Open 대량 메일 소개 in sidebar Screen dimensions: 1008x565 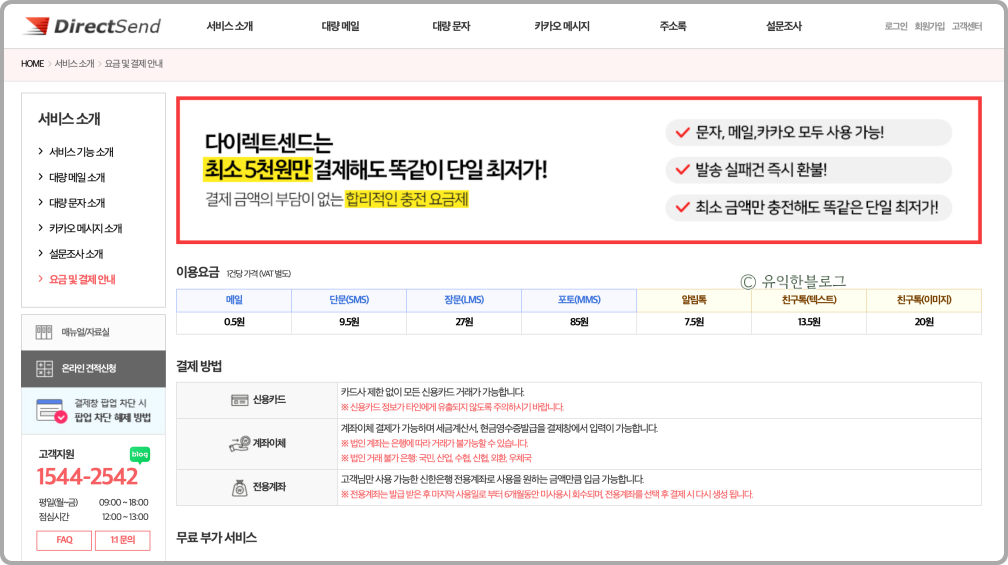(x=77, y=177)
